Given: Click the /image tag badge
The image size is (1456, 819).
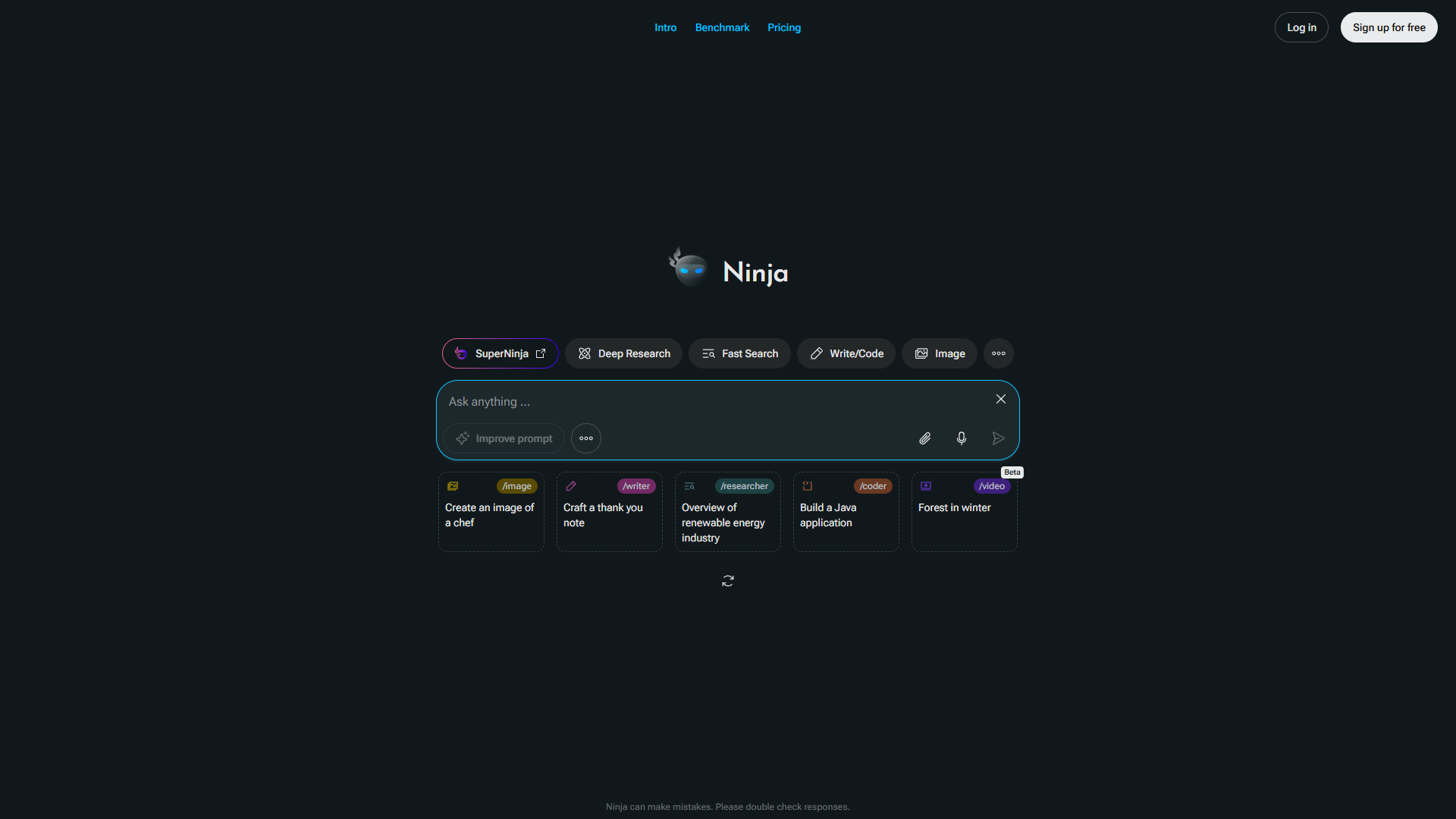Looking at the screenshot, I should coord(517,486).
